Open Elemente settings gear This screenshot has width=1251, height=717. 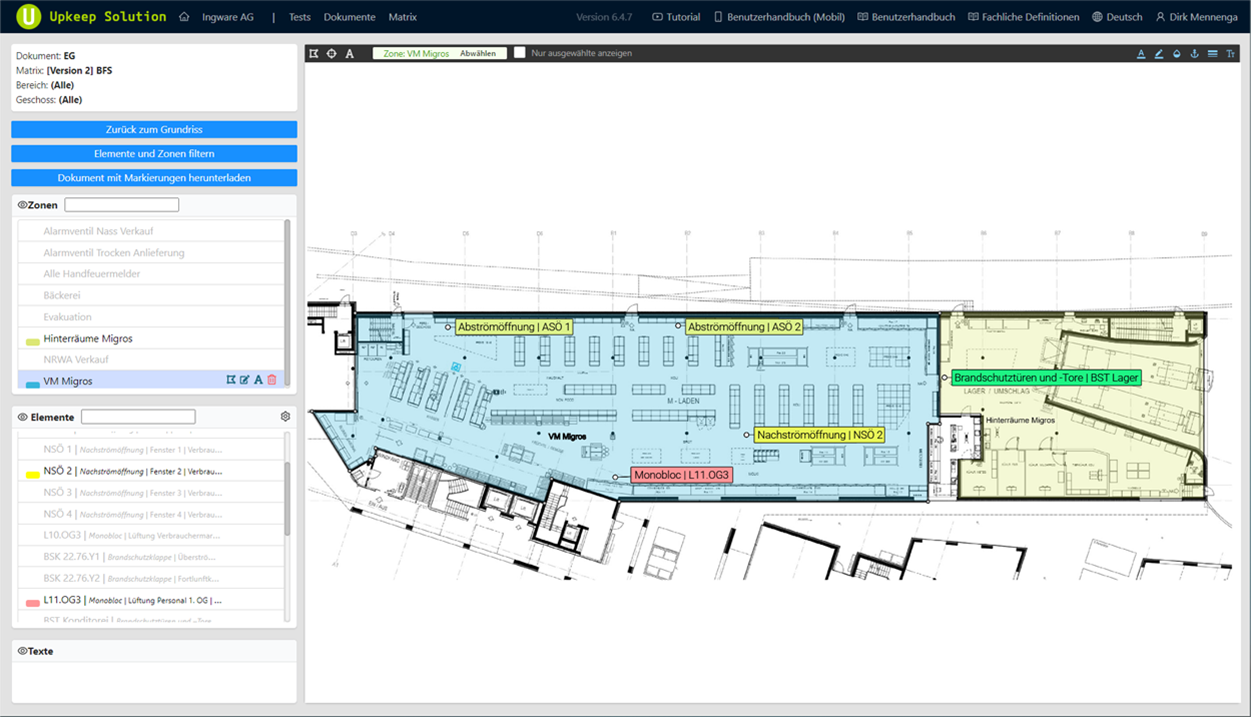tap(285, 416)
